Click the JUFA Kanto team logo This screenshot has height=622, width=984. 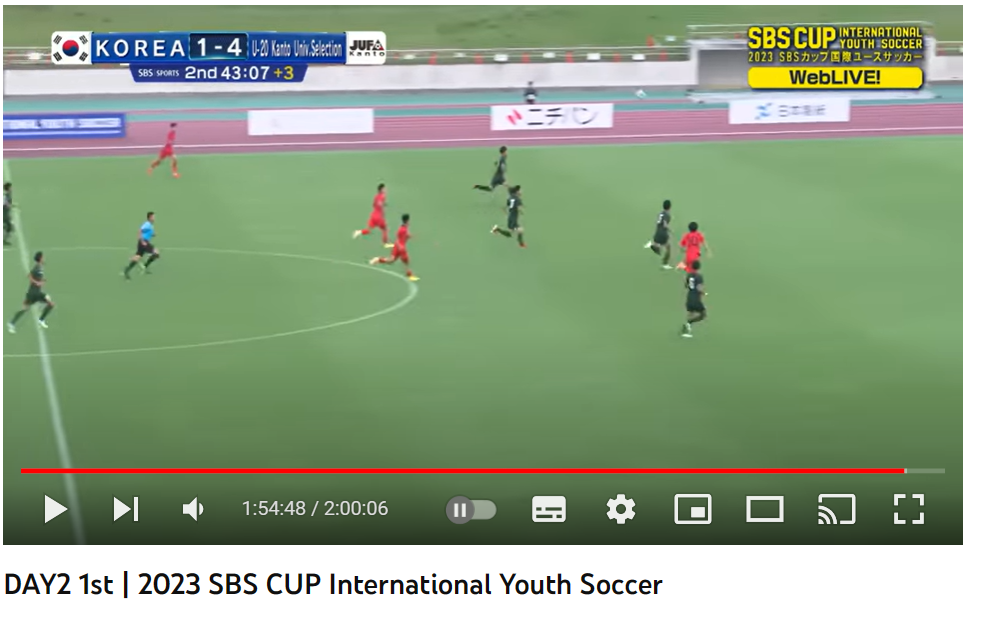pos(366,48)
